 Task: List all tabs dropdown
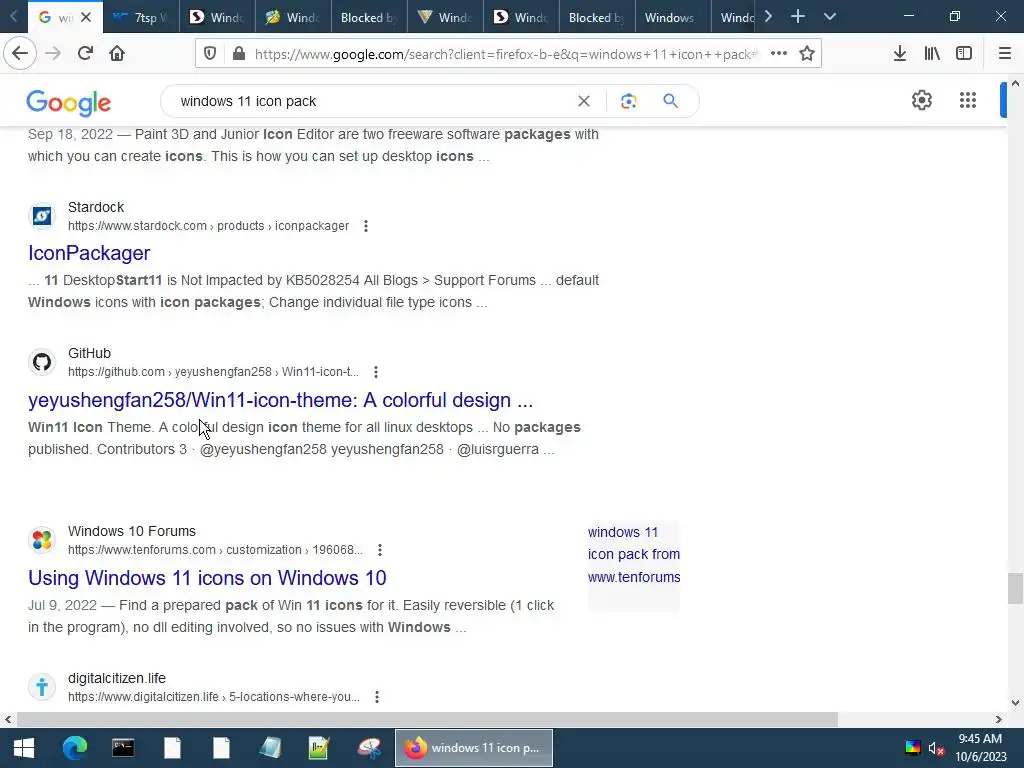click(x=829, y=16)
